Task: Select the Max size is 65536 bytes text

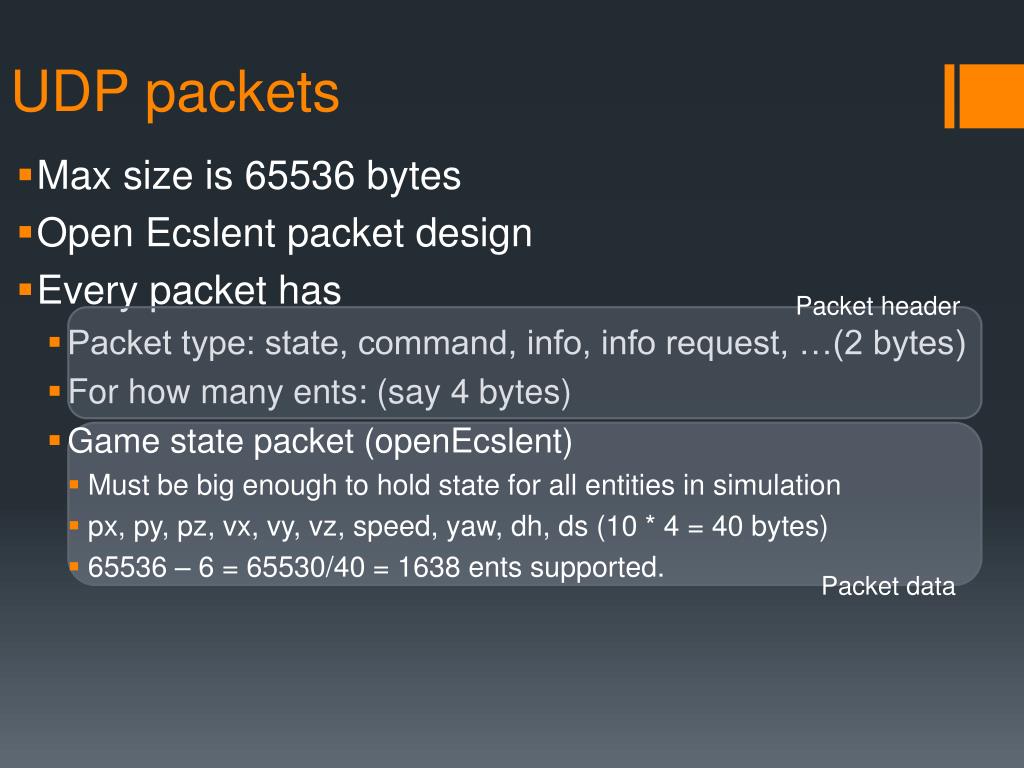Action: point(249,175)
